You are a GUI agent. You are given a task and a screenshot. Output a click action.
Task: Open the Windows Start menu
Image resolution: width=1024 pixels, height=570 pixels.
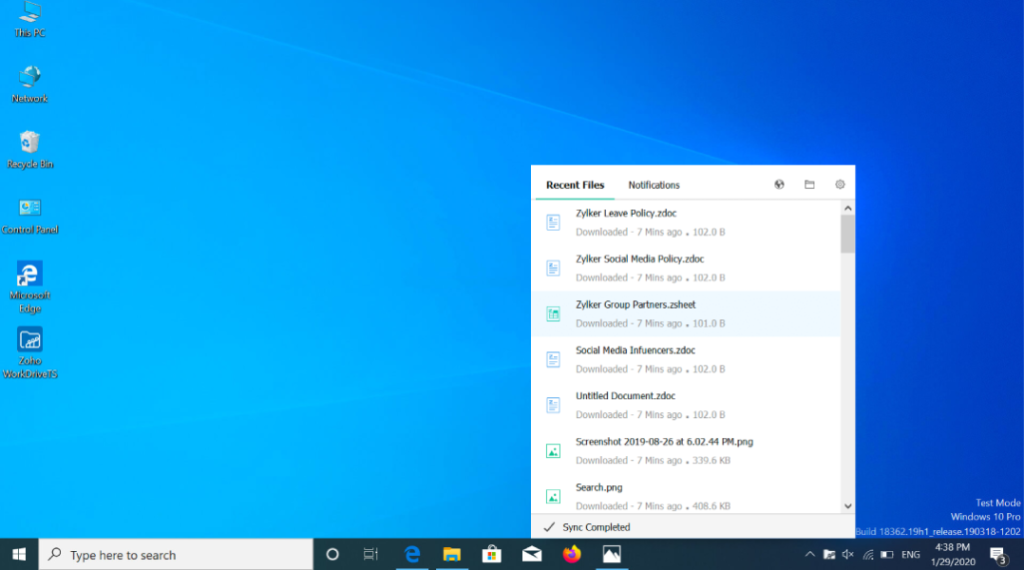[x=19, y=554]
